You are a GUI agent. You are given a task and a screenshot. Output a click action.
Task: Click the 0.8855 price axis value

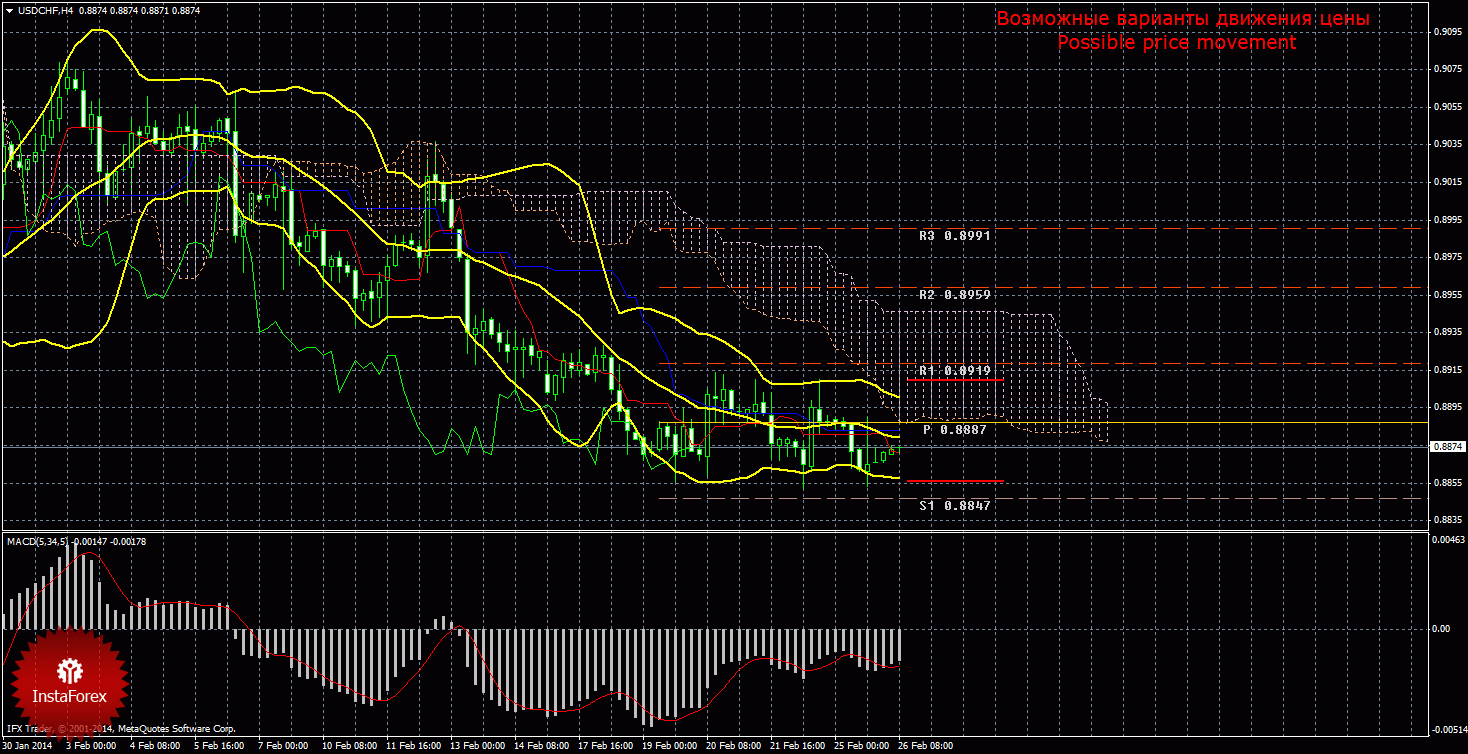point(1446,483)
